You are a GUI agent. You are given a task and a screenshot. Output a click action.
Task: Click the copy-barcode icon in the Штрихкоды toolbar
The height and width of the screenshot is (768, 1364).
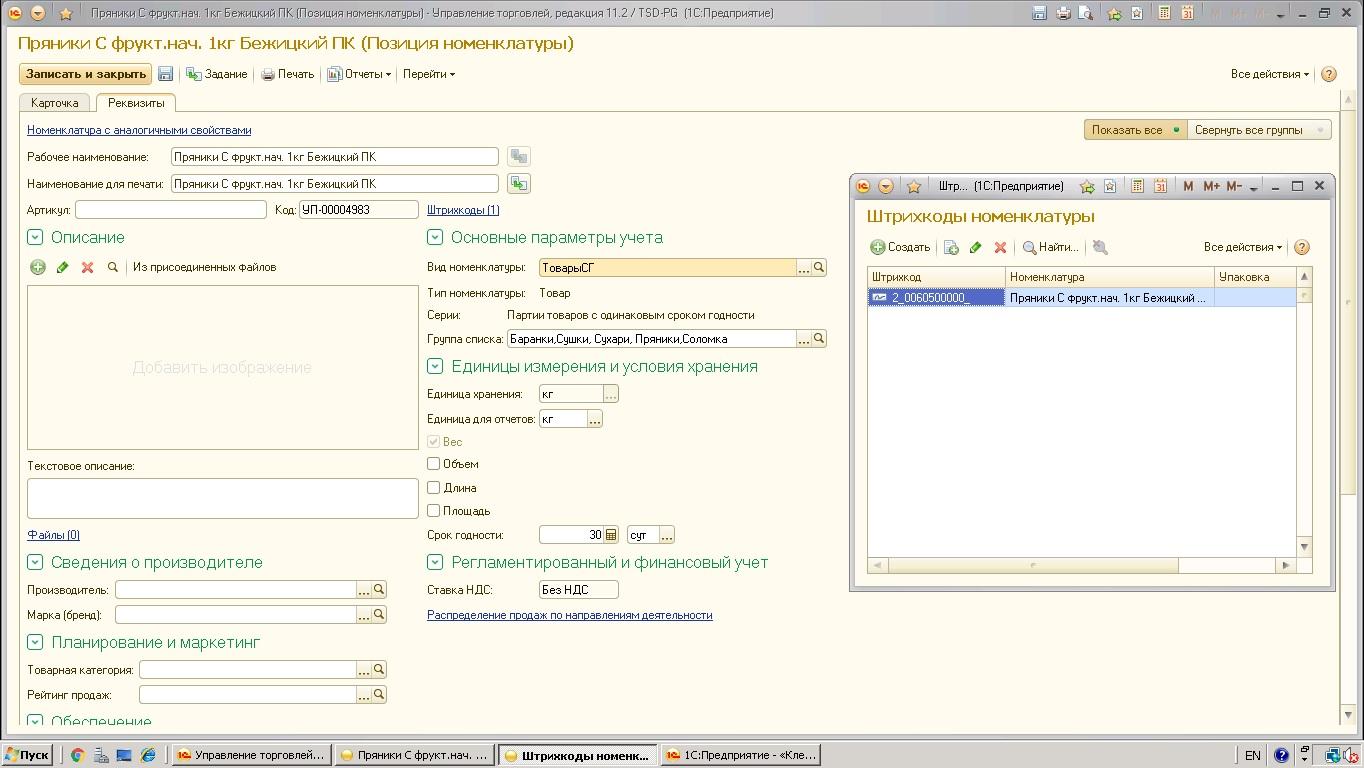coord(951,247)
